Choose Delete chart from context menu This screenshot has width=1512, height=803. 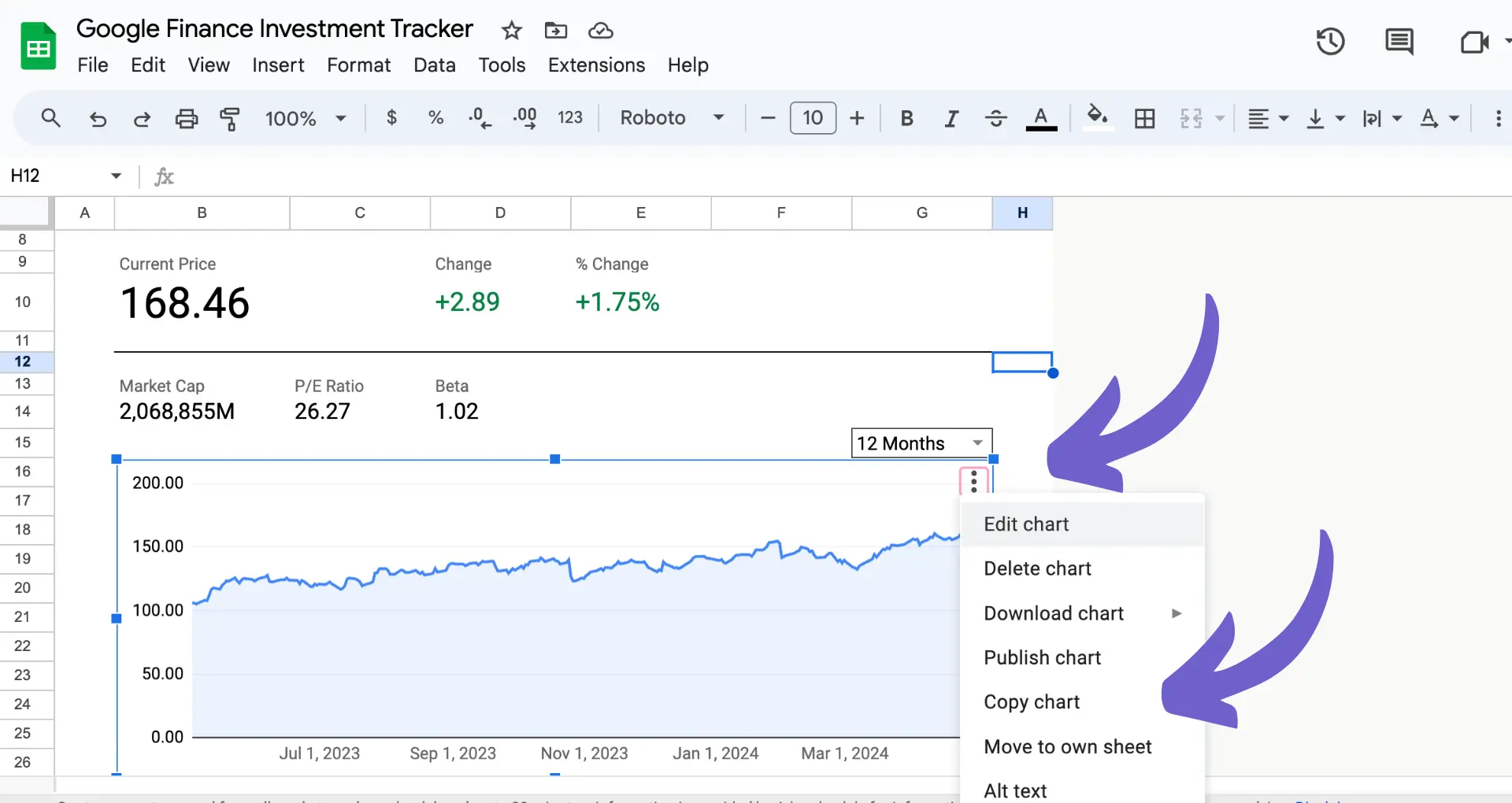[1083, 568]
